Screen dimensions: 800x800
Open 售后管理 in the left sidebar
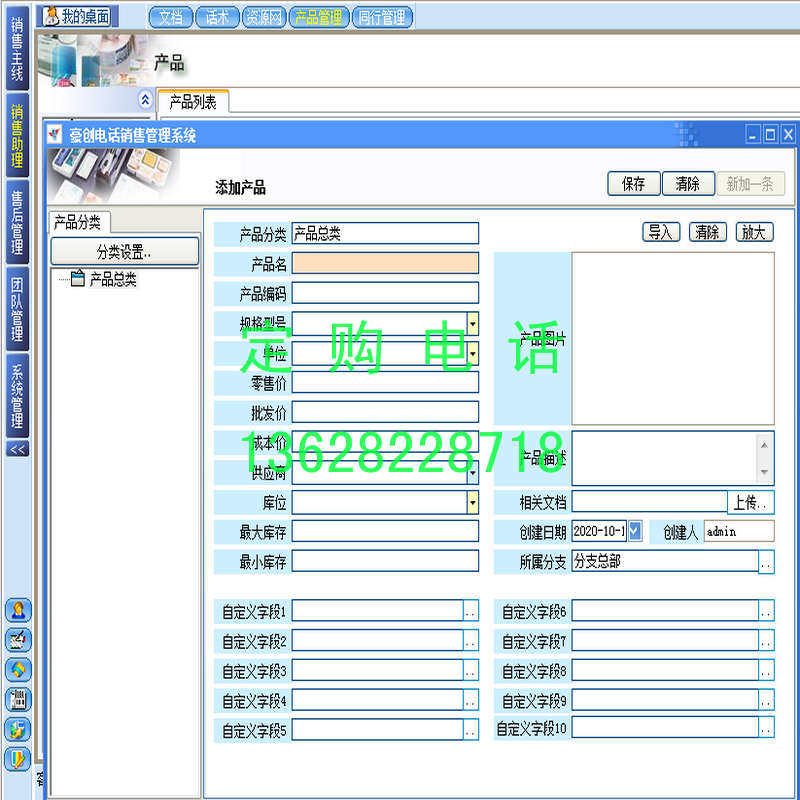coord(17,222)
